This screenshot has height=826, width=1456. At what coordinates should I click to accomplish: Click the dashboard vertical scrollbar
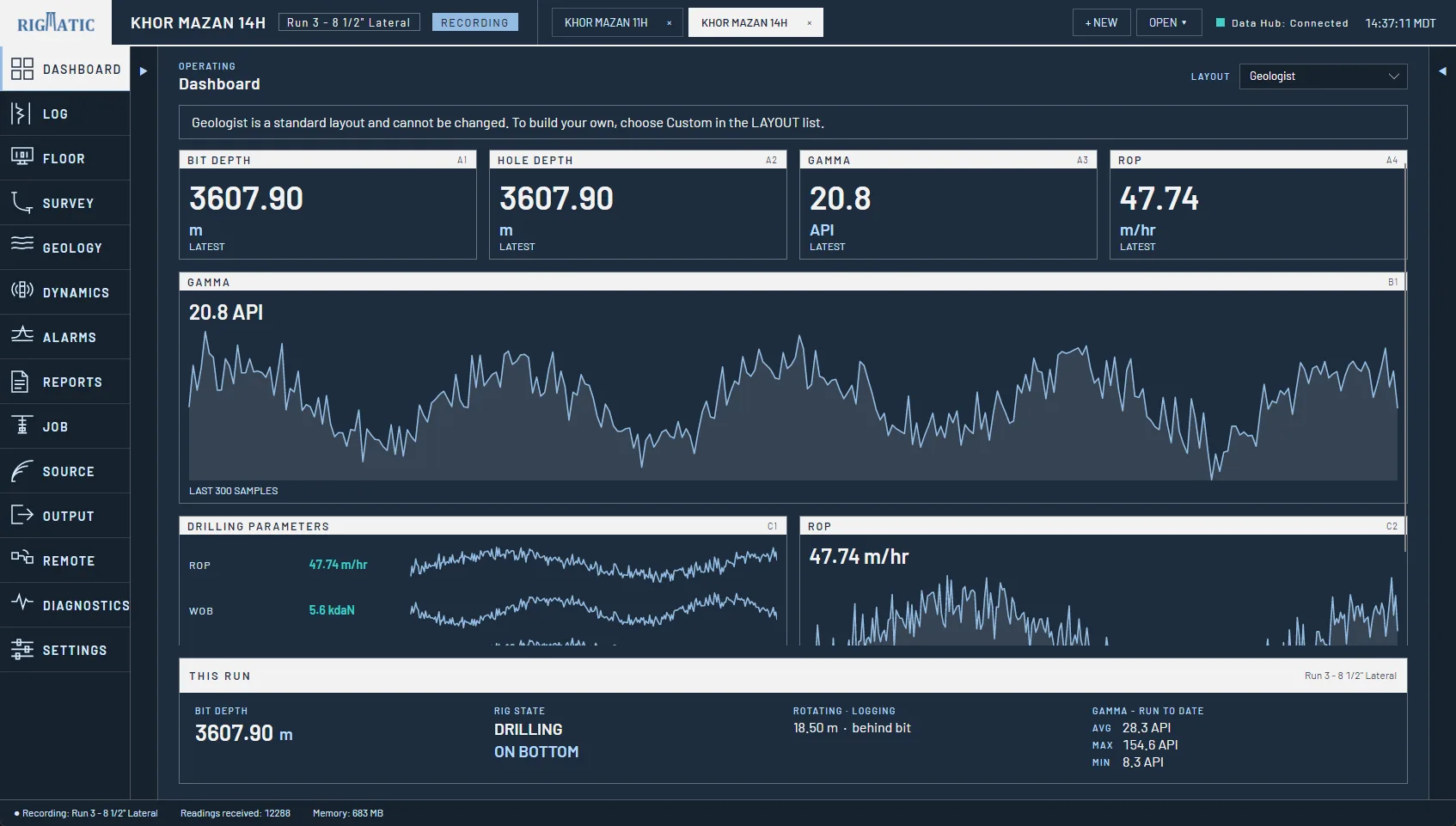pyautogui.click(x=1405, y=357)
